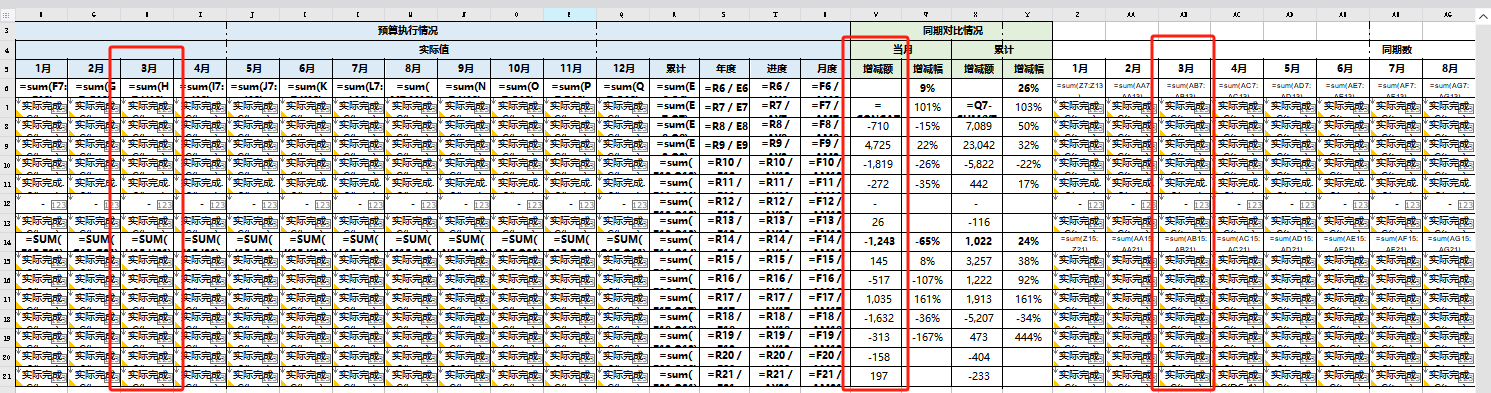This screenshot has width=1491, height=393.
Task: Select the formula cell starting =Q7-
Action: pos(978,108)
